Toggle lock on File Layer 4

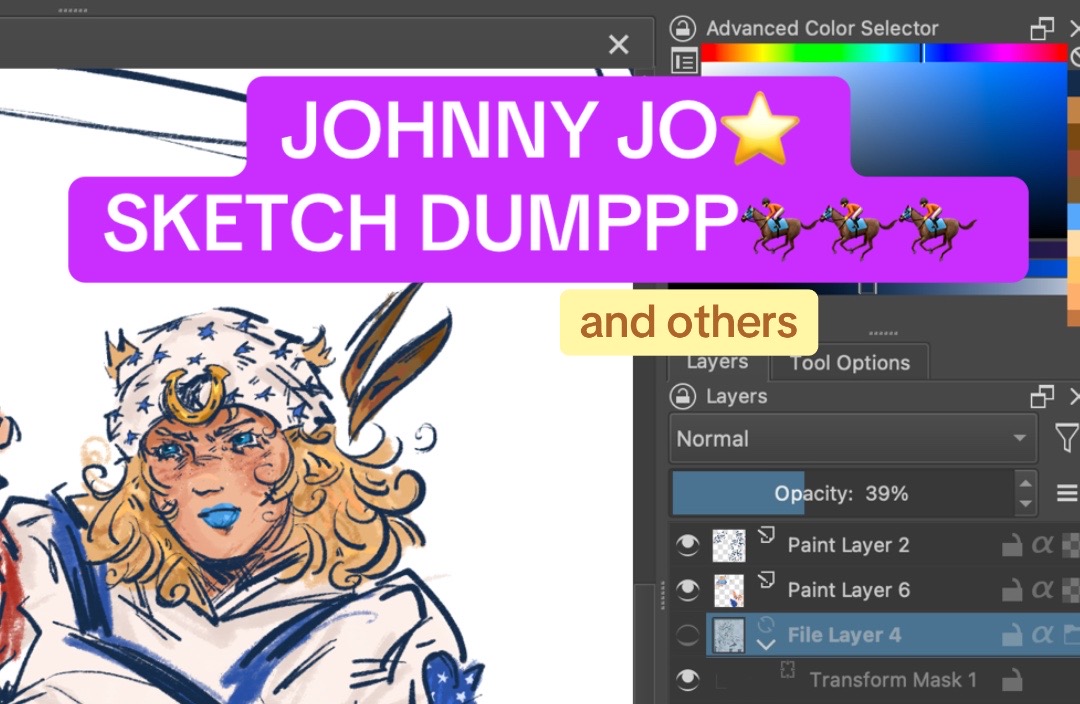(x=1012, y=635)
